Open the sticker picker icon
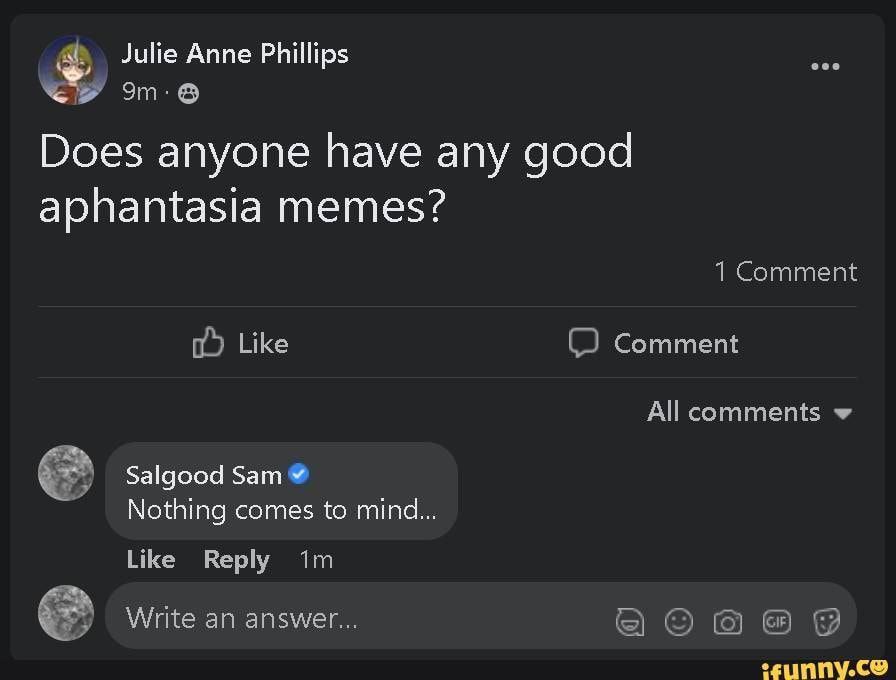The image size is (896, 680). coord(826,623)
